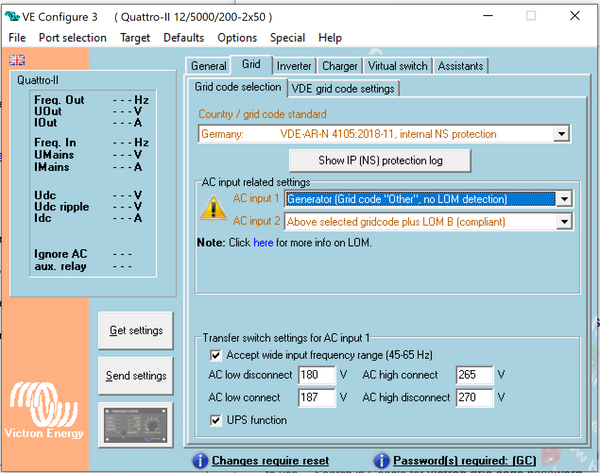This screenshot has width=600, height=473.
Task: Toggle the UPS function checkbox
Action: [215, 421]
